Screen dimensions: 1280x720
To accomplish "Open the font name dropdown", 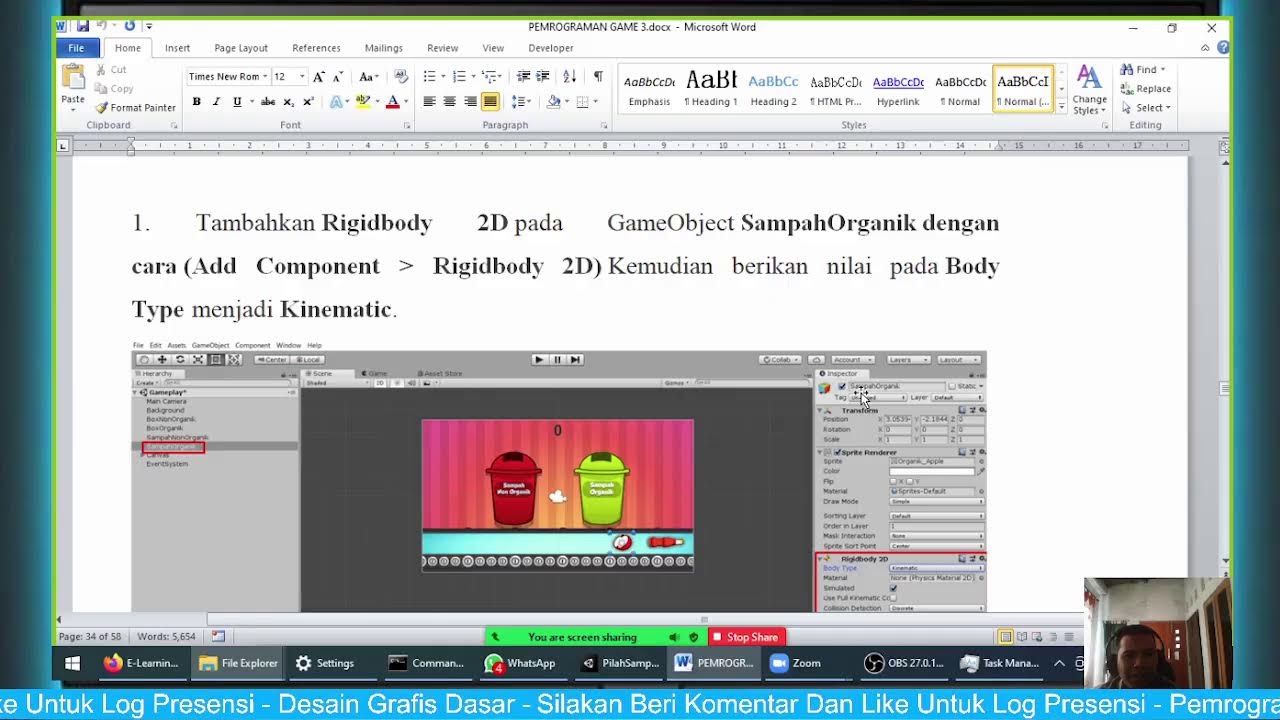I will point(264,77).
